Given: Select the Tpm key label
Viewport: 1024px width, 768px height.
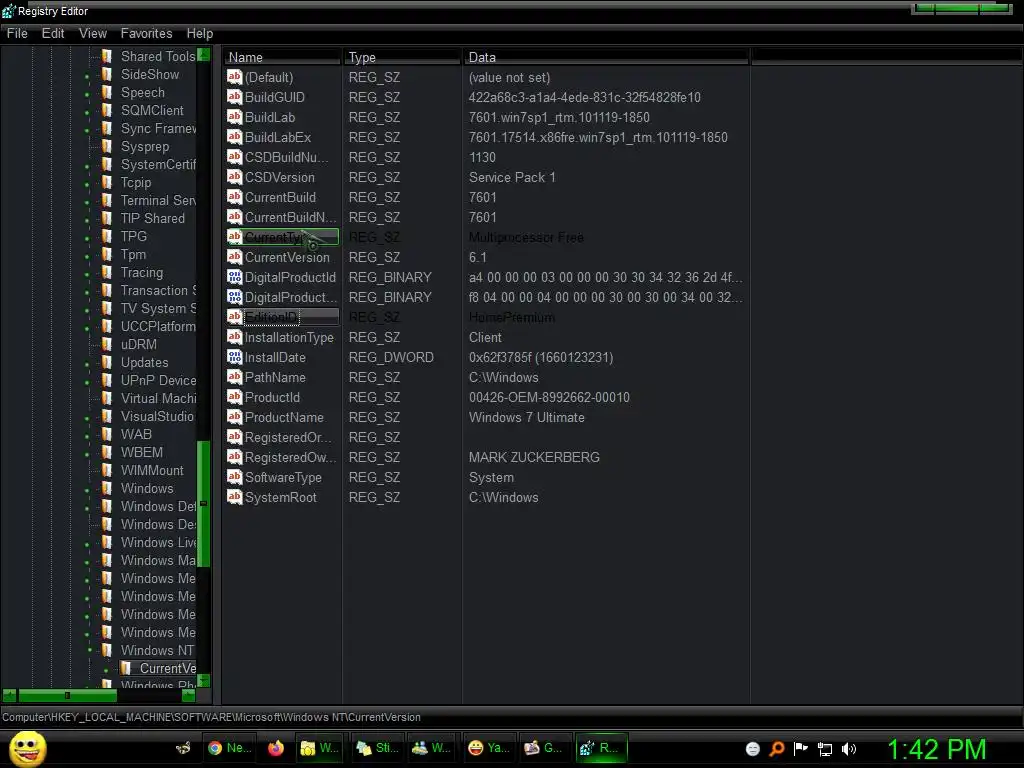Looking at the screenshot, I should pos(133,255).
